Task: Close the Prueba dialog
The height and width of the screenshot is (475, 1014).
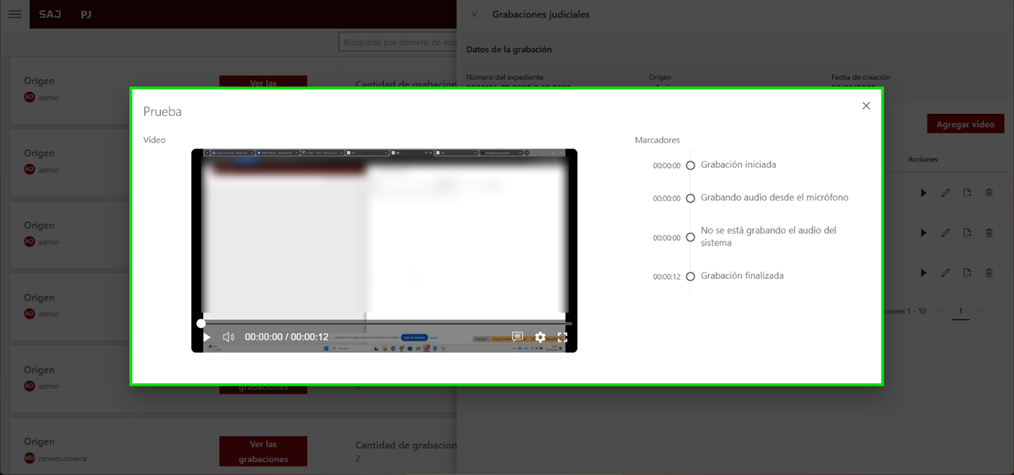Action: 866,106
